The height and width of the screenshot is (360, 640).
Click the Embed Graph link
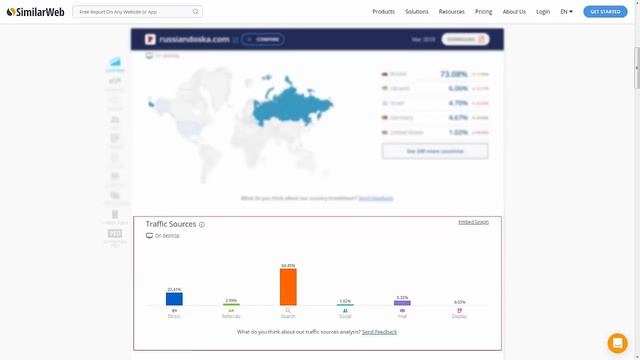pyautogui.click(x=473, y=222)
